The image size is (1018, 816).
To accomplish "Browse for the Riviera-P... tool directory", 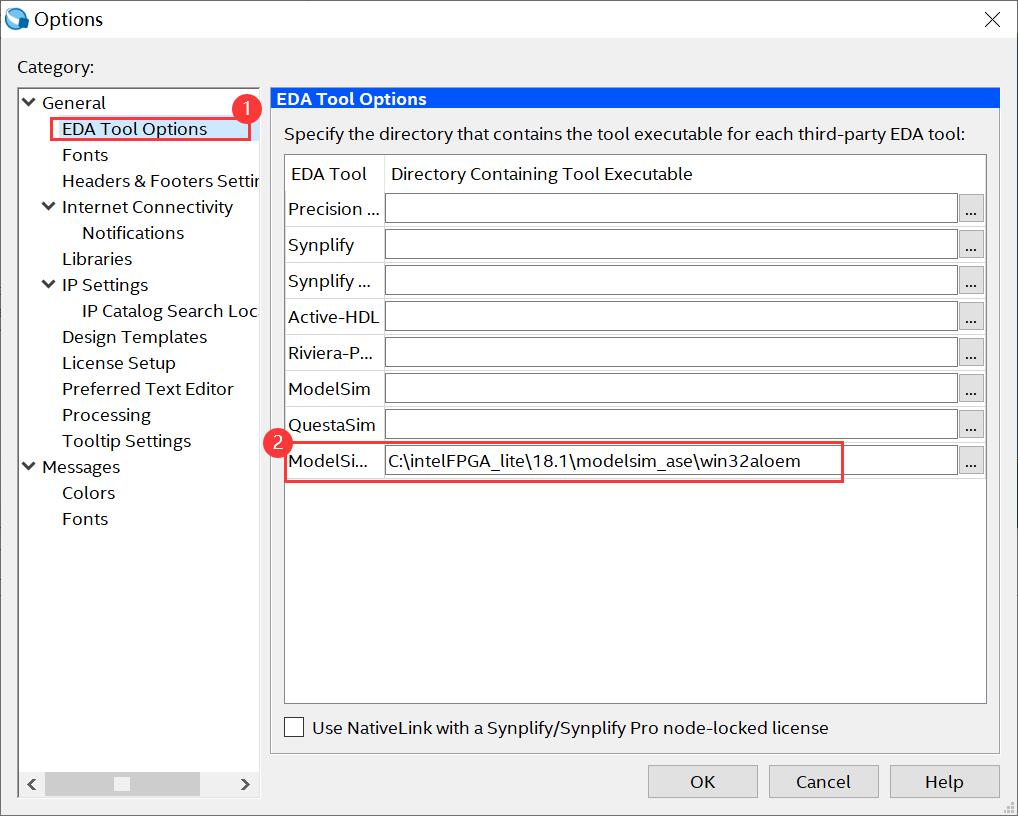I will (971, 352).
